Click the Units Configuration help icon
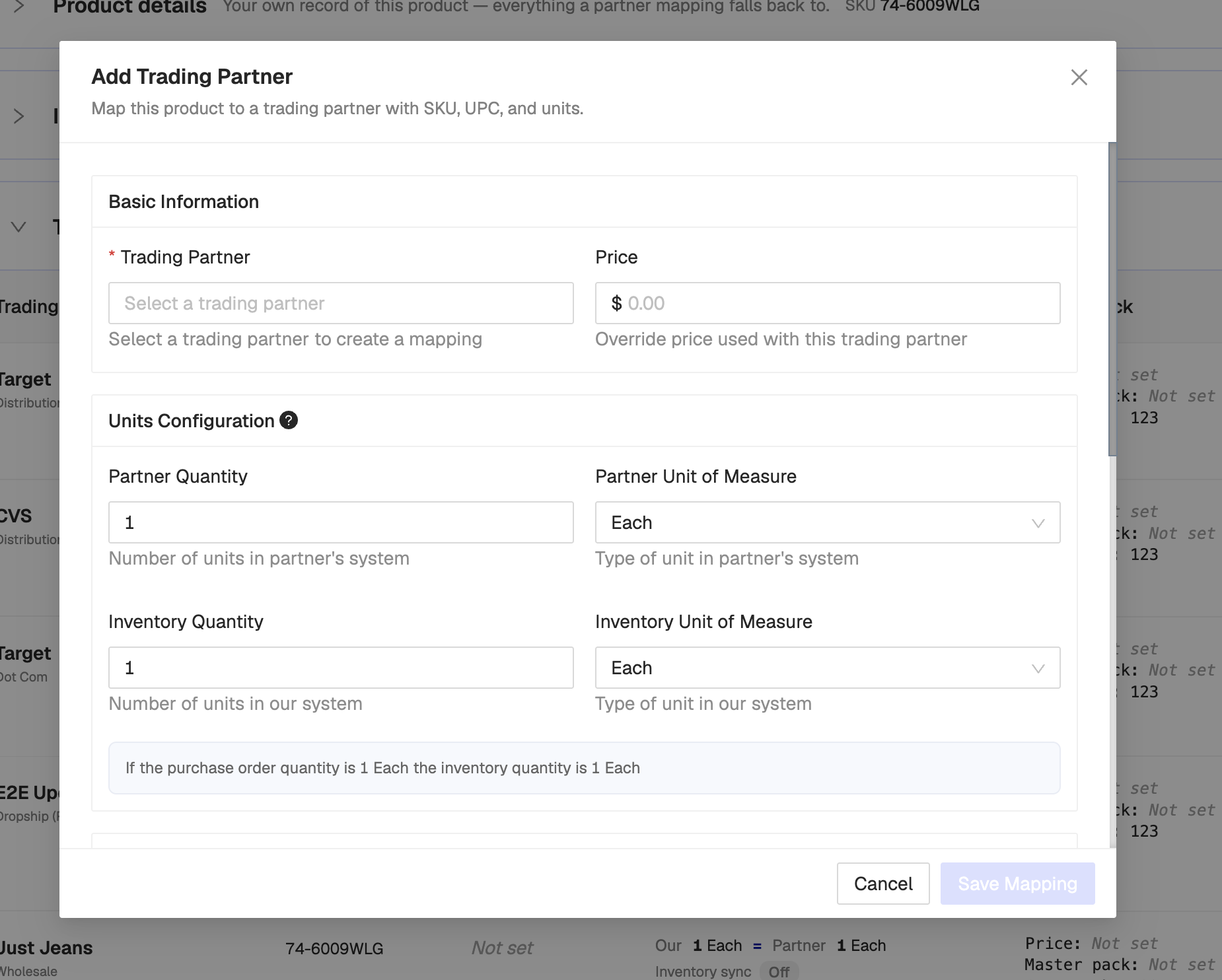The image size is (1222, 980). [289, 420]
